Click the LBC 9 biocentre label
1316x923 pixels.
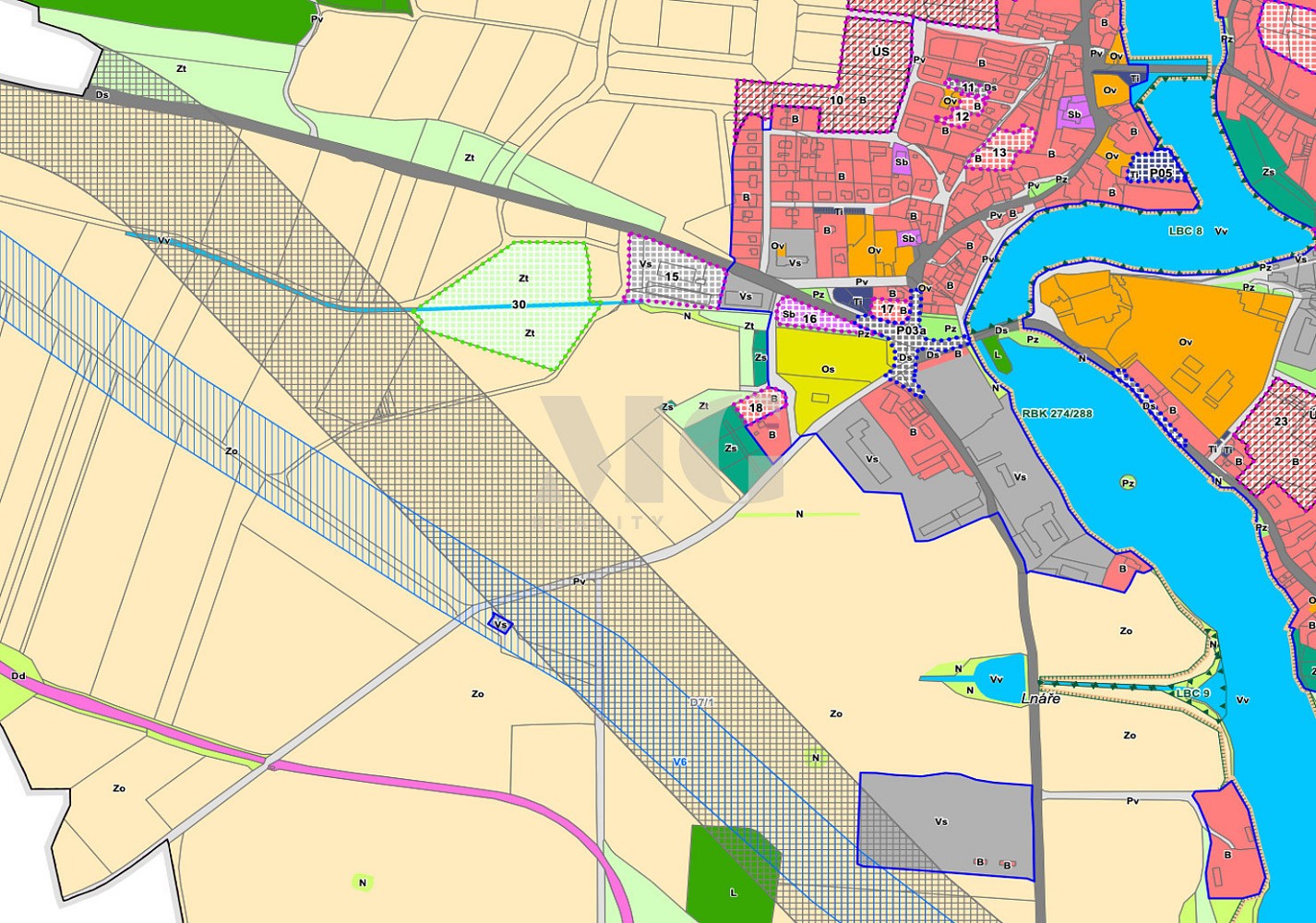tap(1192, 693)
